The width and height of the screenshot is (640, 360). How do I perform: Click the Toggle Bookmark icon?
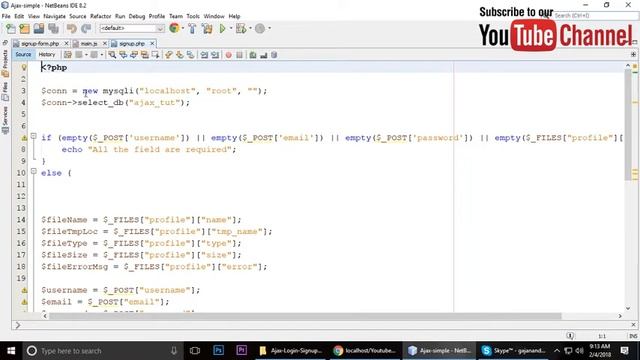point(190,55)
